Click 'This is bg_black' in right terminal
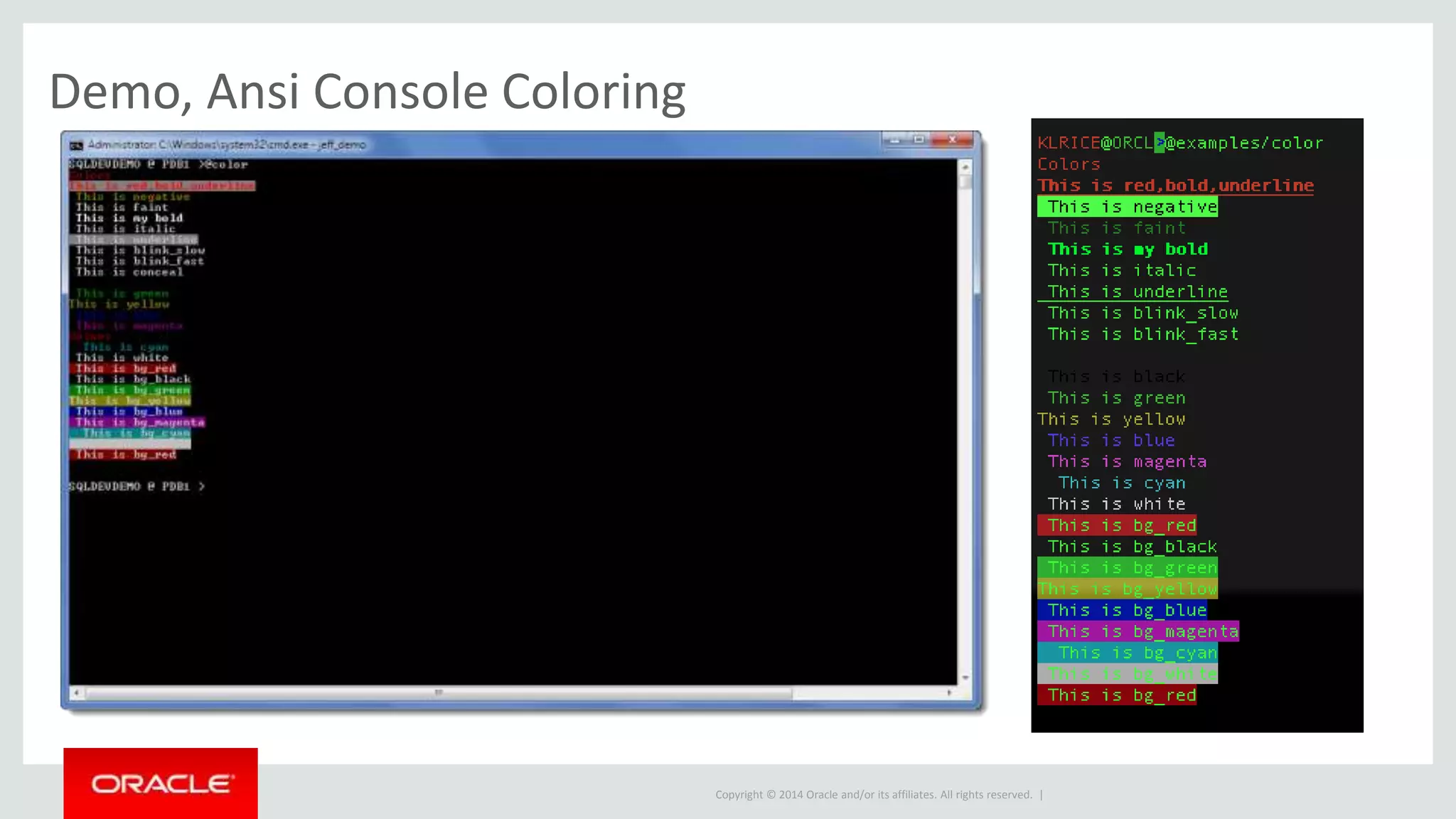This screenshot has width=1456, height=819. click(x=1133, y=547)
